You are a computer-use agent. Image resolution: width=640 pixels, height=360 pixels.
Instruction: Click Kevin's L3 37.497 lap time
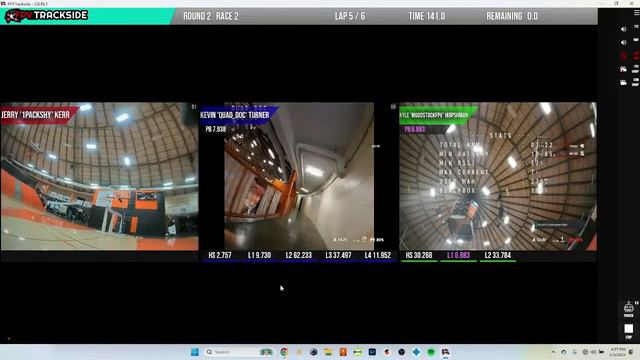coord(338,256)
